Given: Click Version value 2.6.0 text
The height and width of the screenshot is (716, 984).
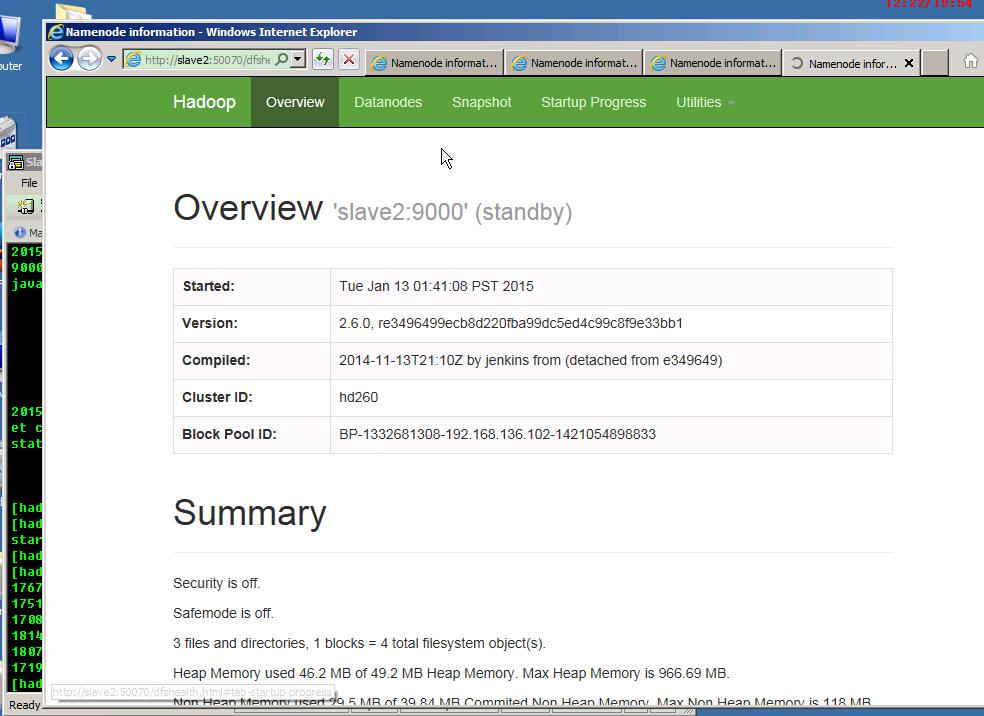Looking at the screenshot, I should click(511, 323).
